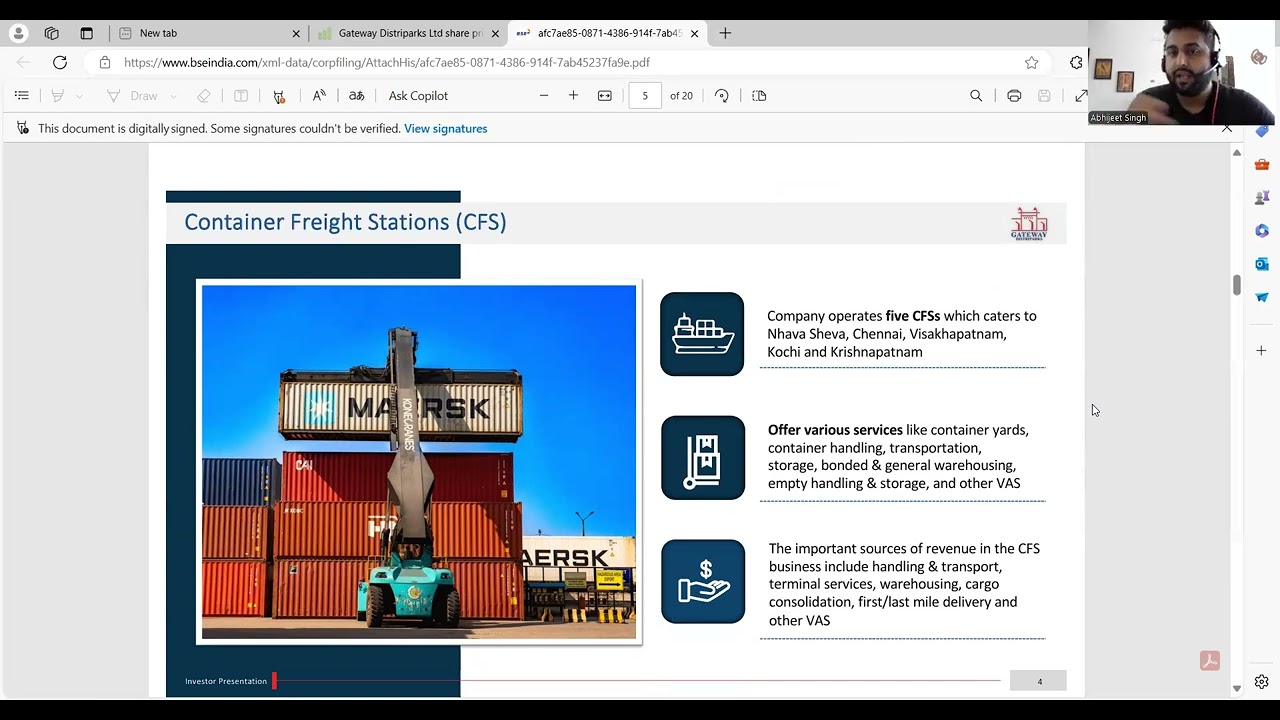Open the tab actions menu icon
The height and width of the screenshot is (720, 1280).
[86, 33]
